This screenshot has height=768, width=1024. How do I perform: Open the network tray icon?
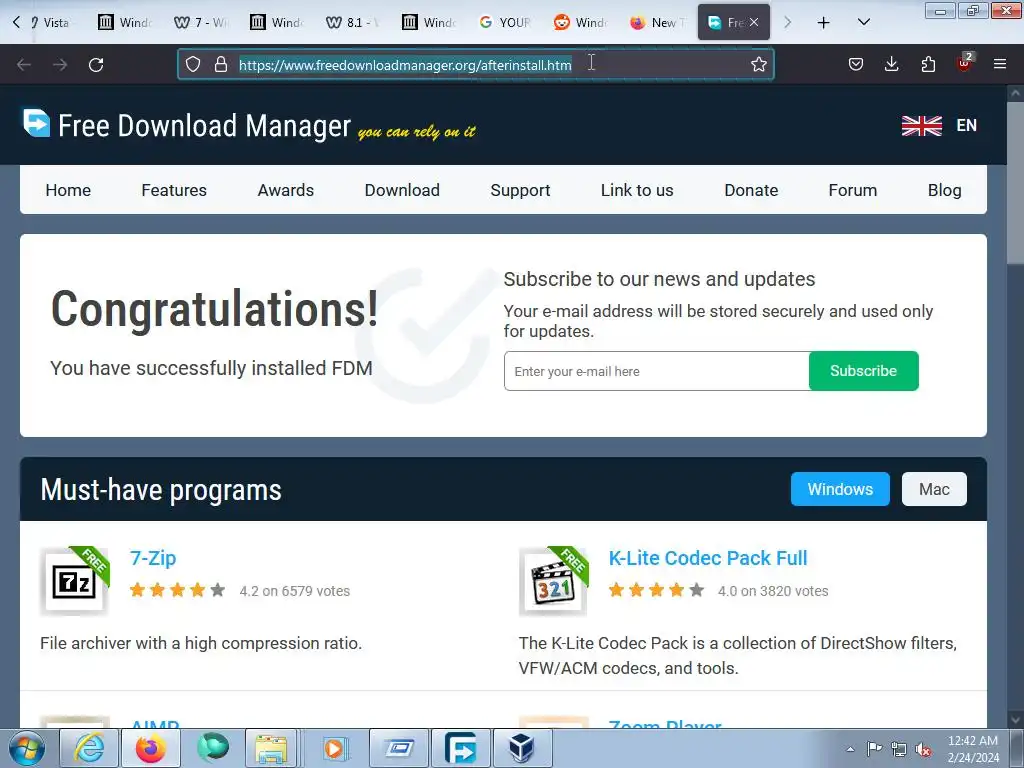899,749
